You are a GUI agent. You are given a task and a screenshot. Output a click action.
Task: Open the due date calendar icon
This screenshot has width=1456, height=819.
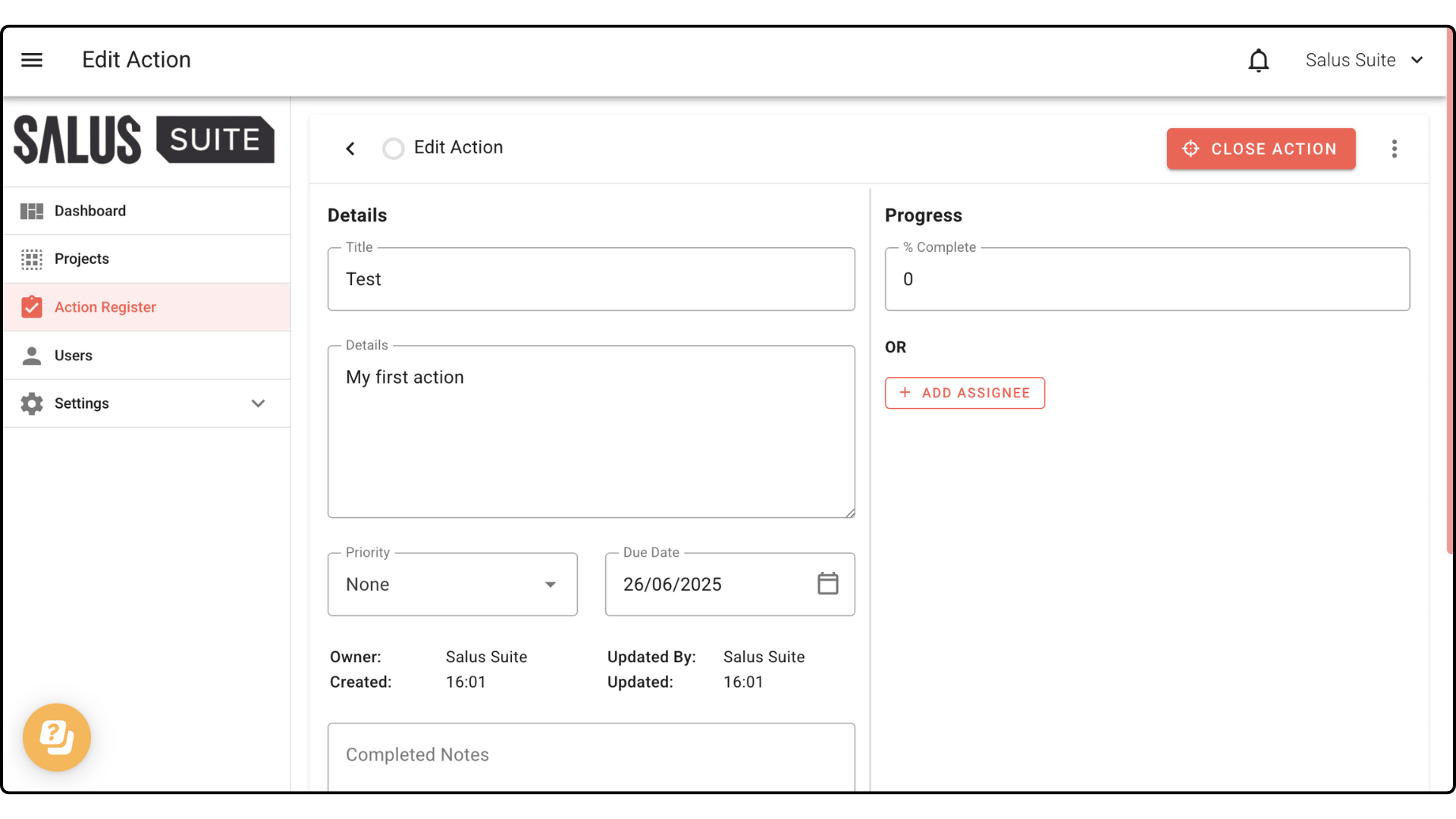pos(828,583)
